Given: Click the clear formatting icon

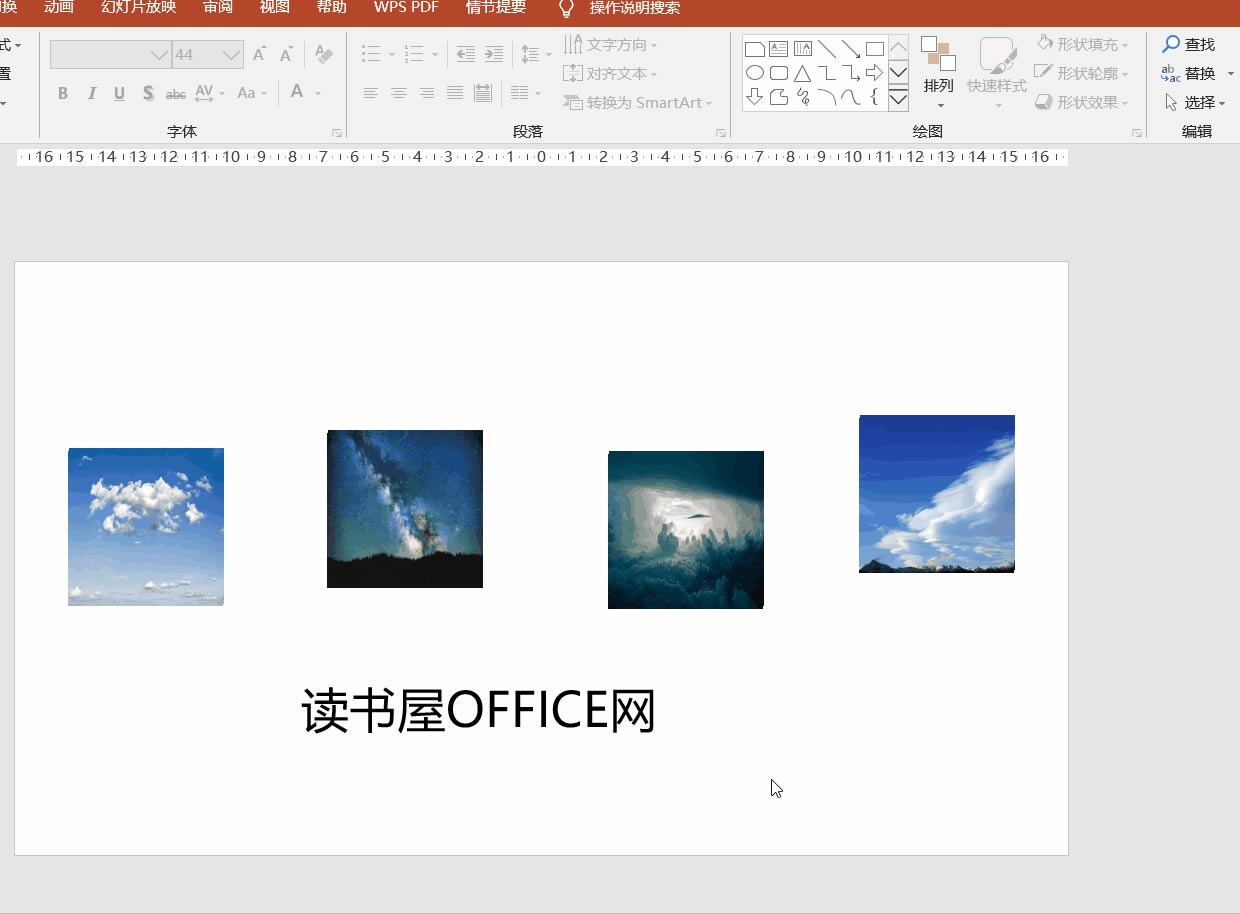Looking at the screenshot, I should click(323, 54).
